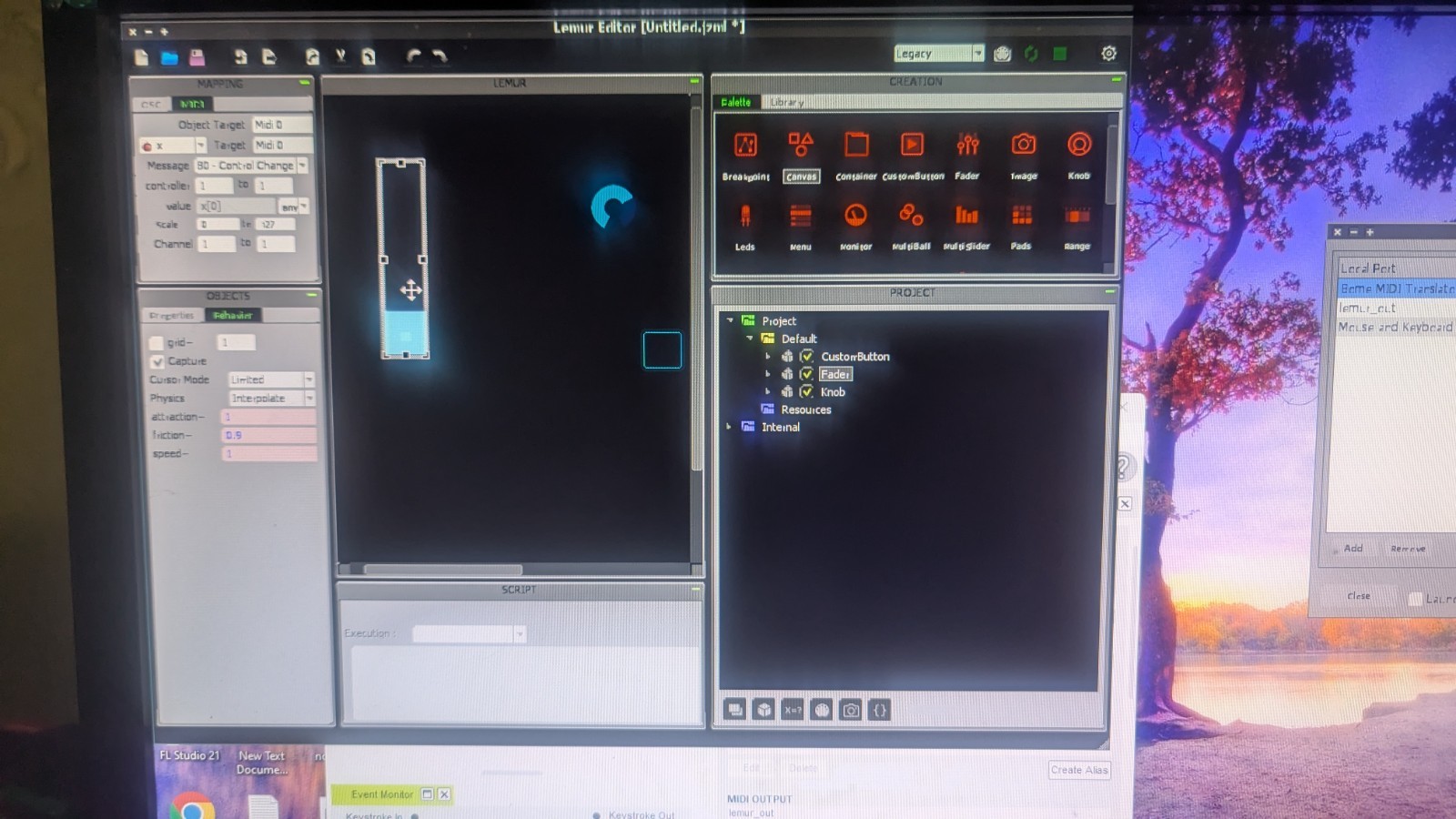This screenshot has height=819, width=1456.
Task: Click the Object Target 'Midi 0' field
Action: [282, 125]
